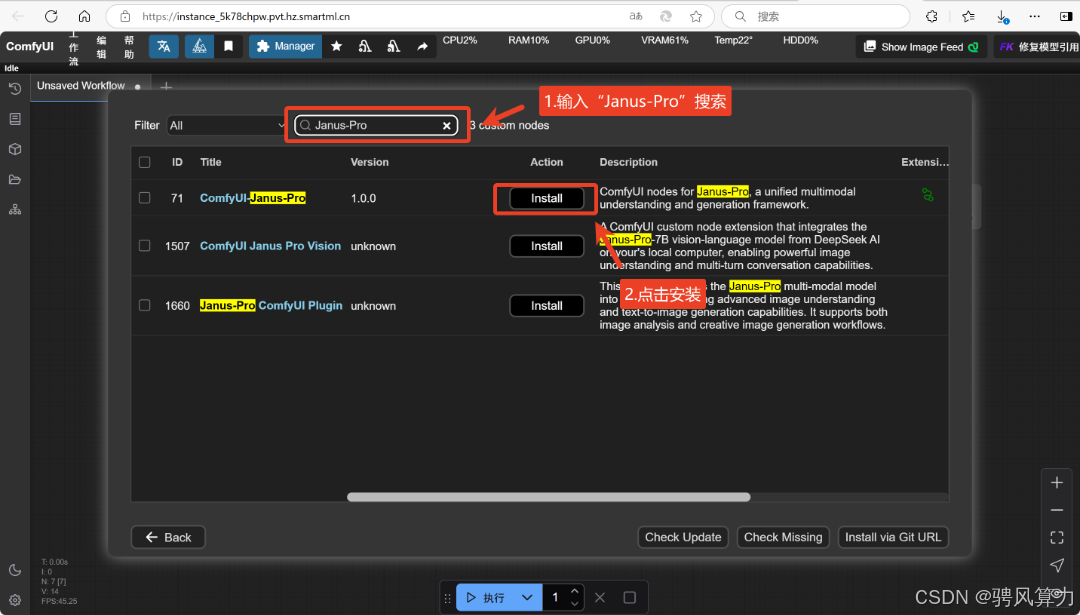The height and width of the screenshot is (615, 1080).
Task: Install Janus-Pro ComfyUI Plugin
Action: [546, 305]
